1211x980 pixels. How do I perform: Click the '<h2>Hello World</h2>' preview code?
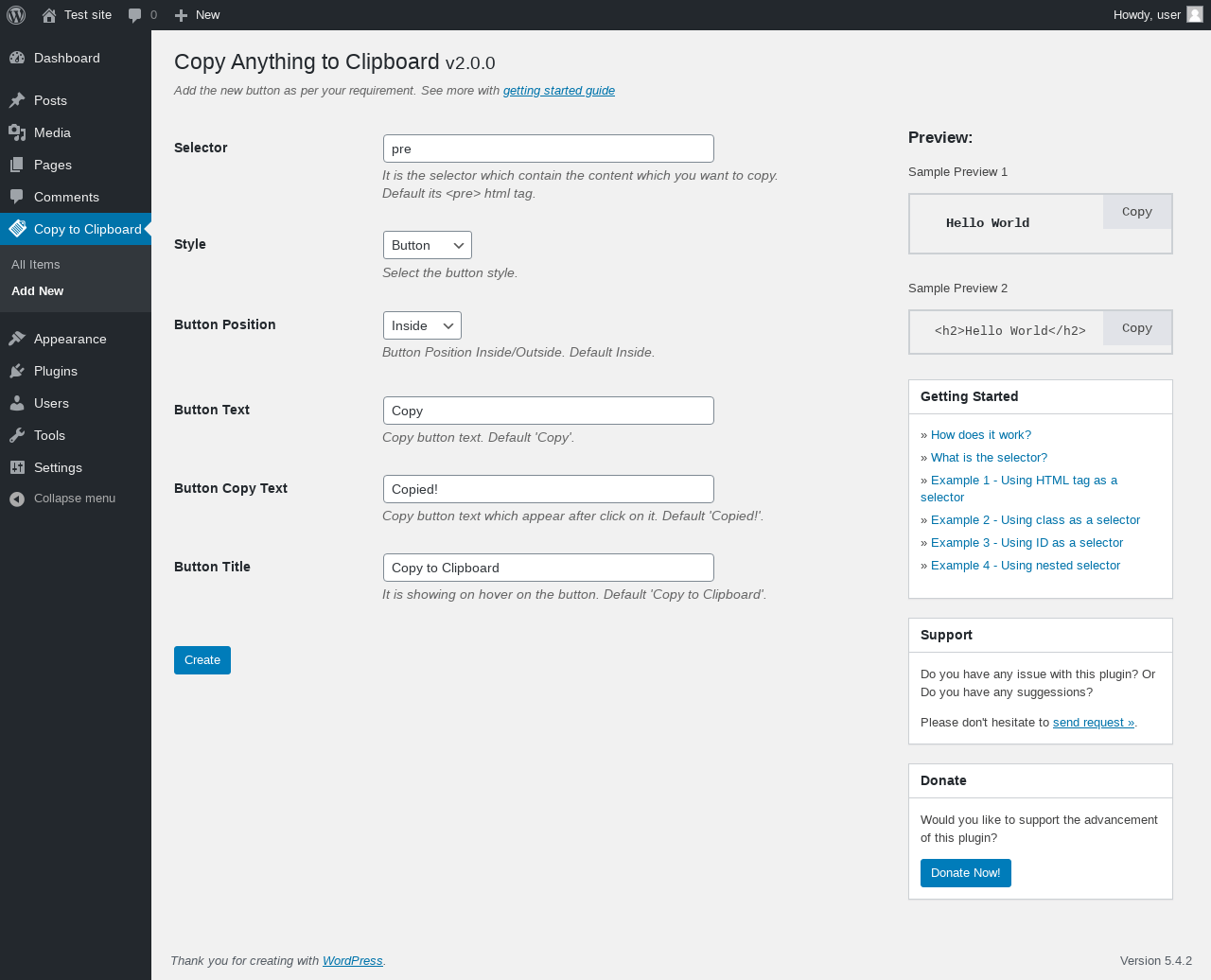tap(1010, 331)
